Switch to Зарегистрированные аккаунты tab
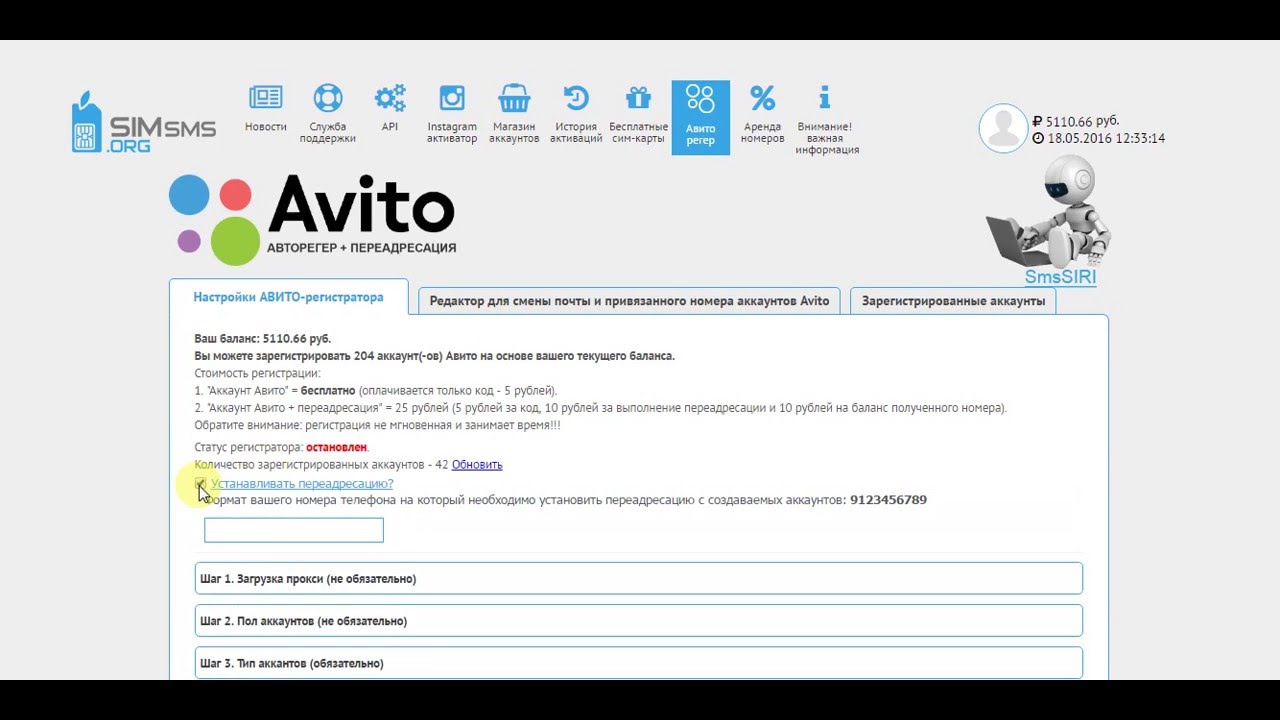1280x720 pixels. [x=953, y=301]
